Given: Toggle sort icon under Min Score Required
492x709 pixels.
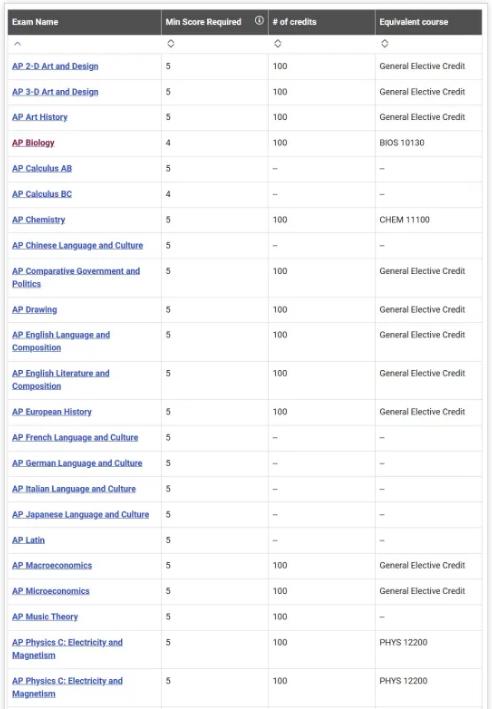Looking at the screenshot, I should coord(171,44).
